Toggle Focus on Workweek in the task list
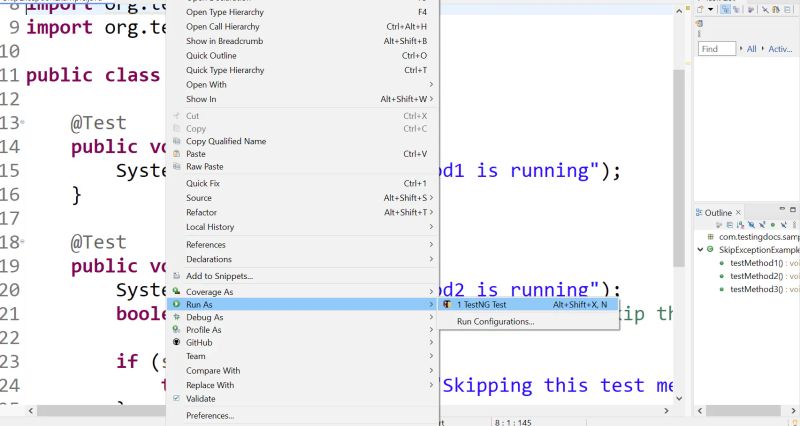 pos(751,10)
